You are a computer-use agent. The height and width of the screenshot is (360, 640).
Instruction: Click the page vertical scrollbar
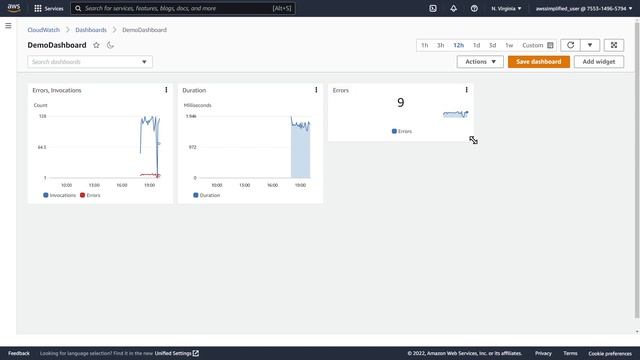(x=637, y=169)
